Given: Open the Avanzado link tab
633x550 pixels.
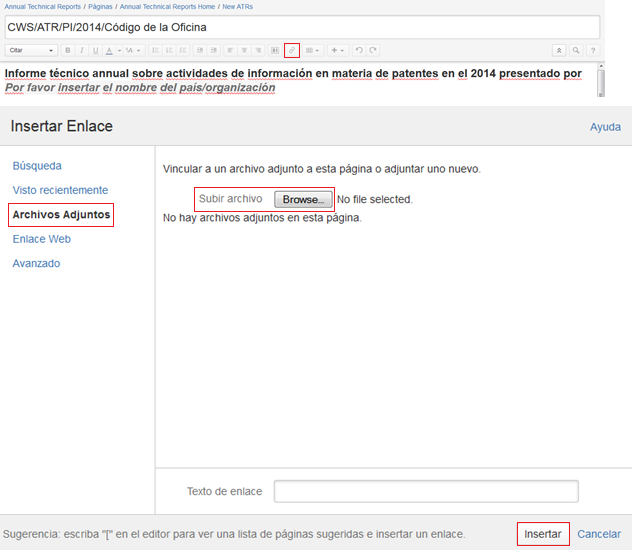Looking at the screenshot, I should click(x=36, y=263).
